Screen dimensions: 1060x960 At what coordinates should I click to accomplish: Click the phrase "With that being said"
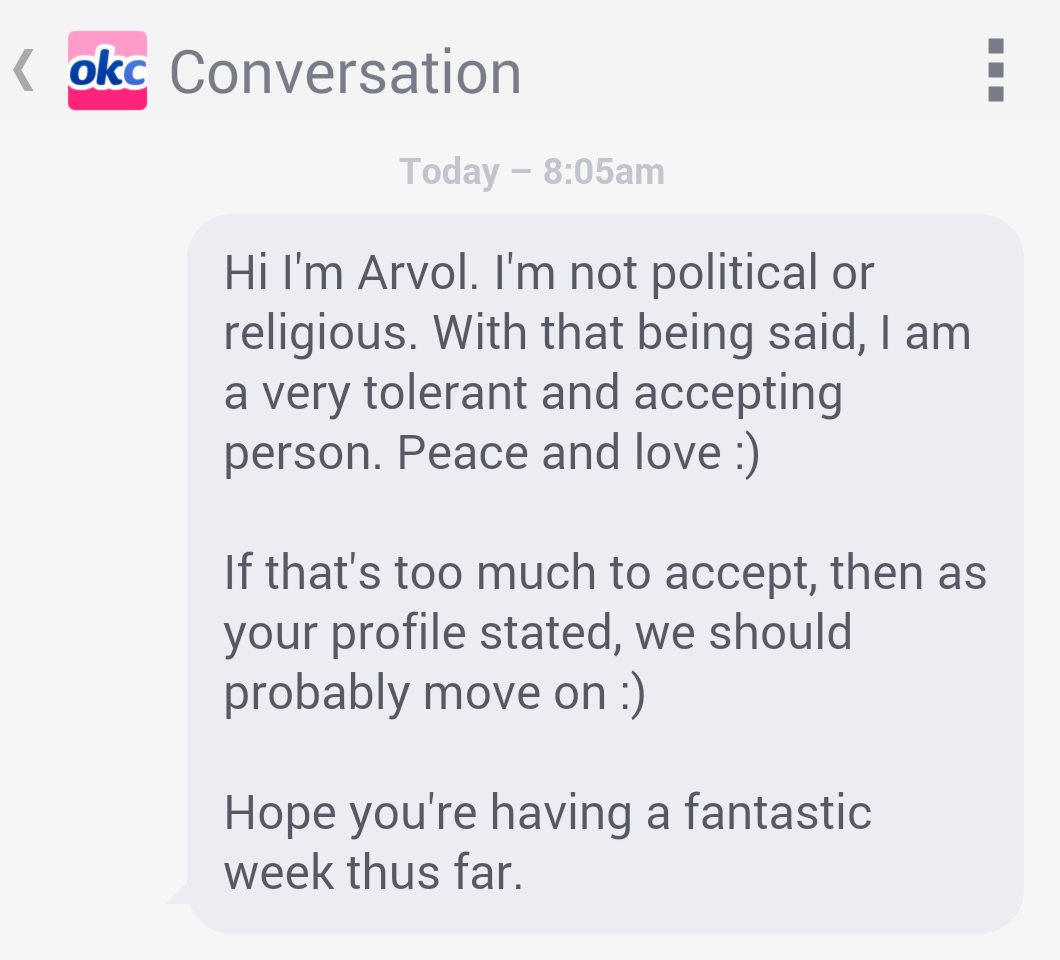pyautogui.click(x=649, y=333)
